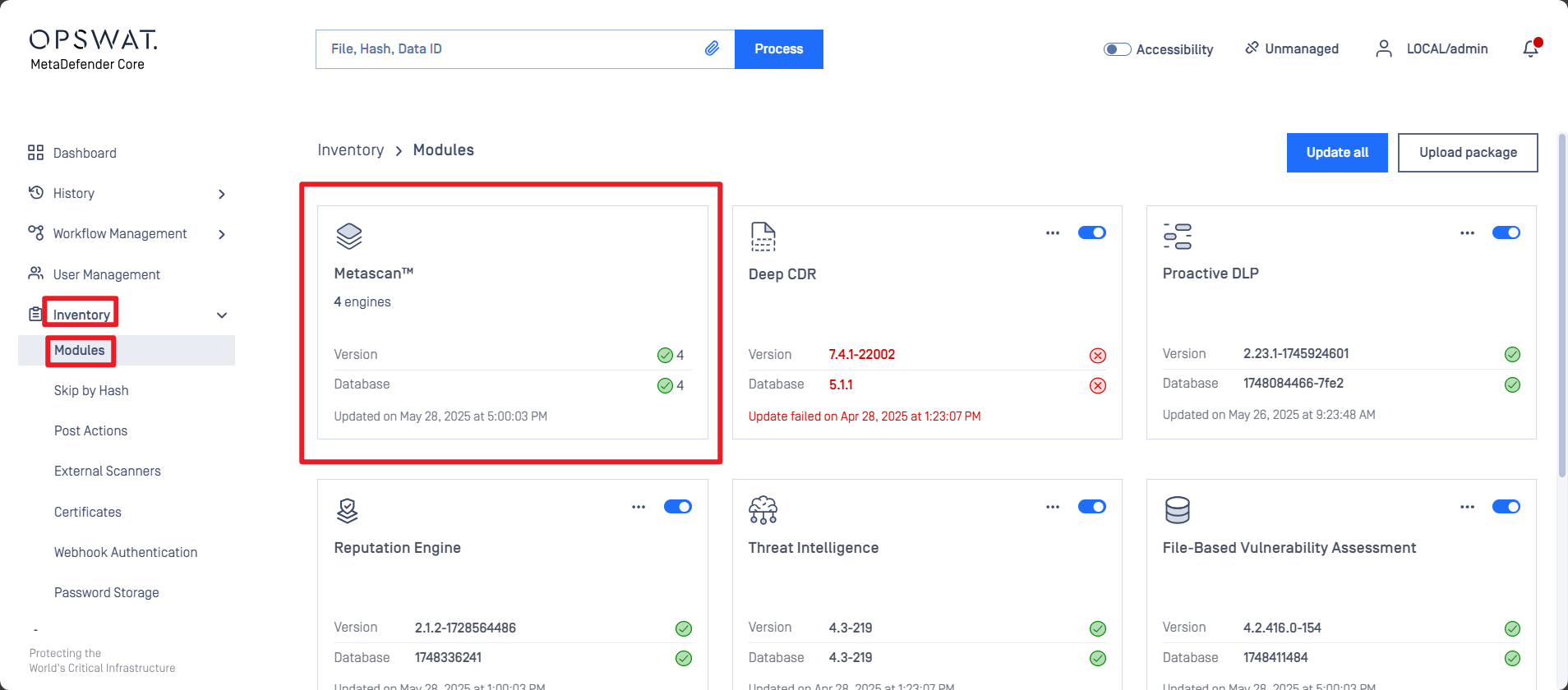Click the Metascan layers icon

coord(349,237)
